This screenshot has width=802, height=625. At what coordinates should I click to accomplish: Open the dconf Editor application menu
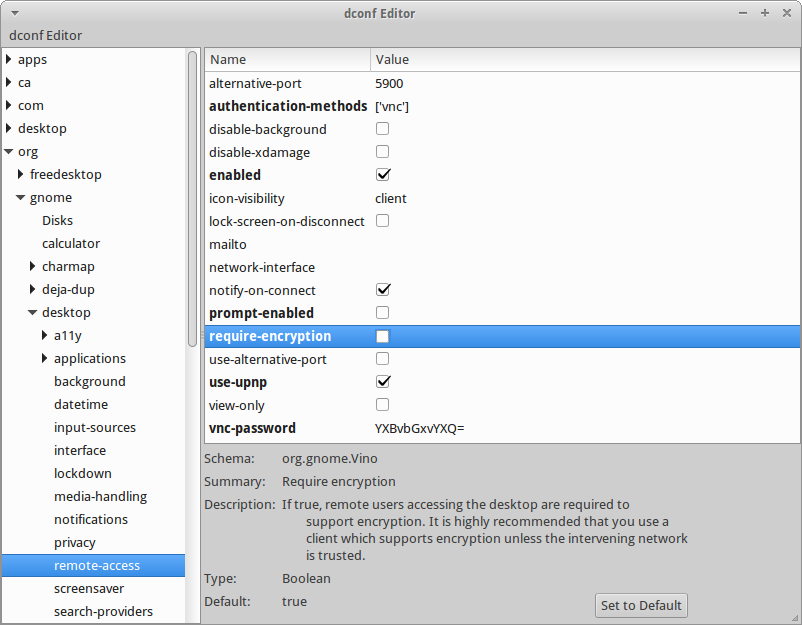(46, 36)
